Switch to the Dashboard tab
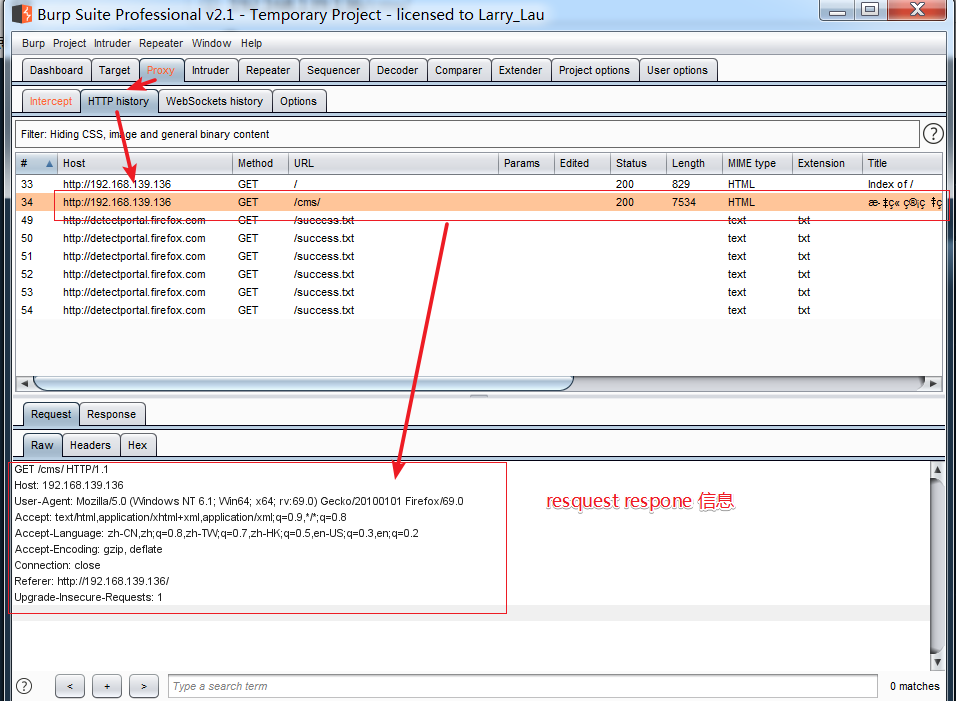 [x=57, y=70]
